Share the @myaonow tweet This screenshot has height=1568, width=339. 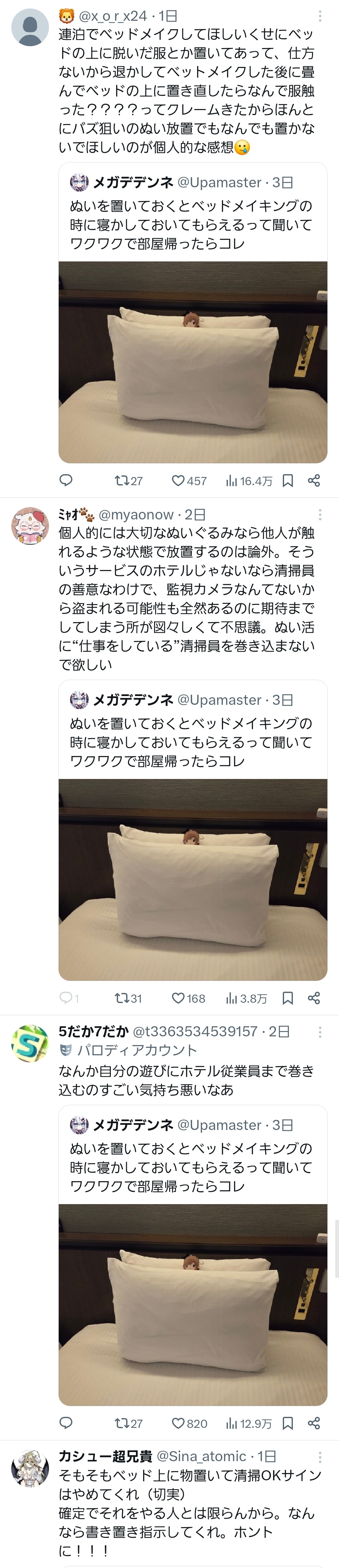pos(314,998)
